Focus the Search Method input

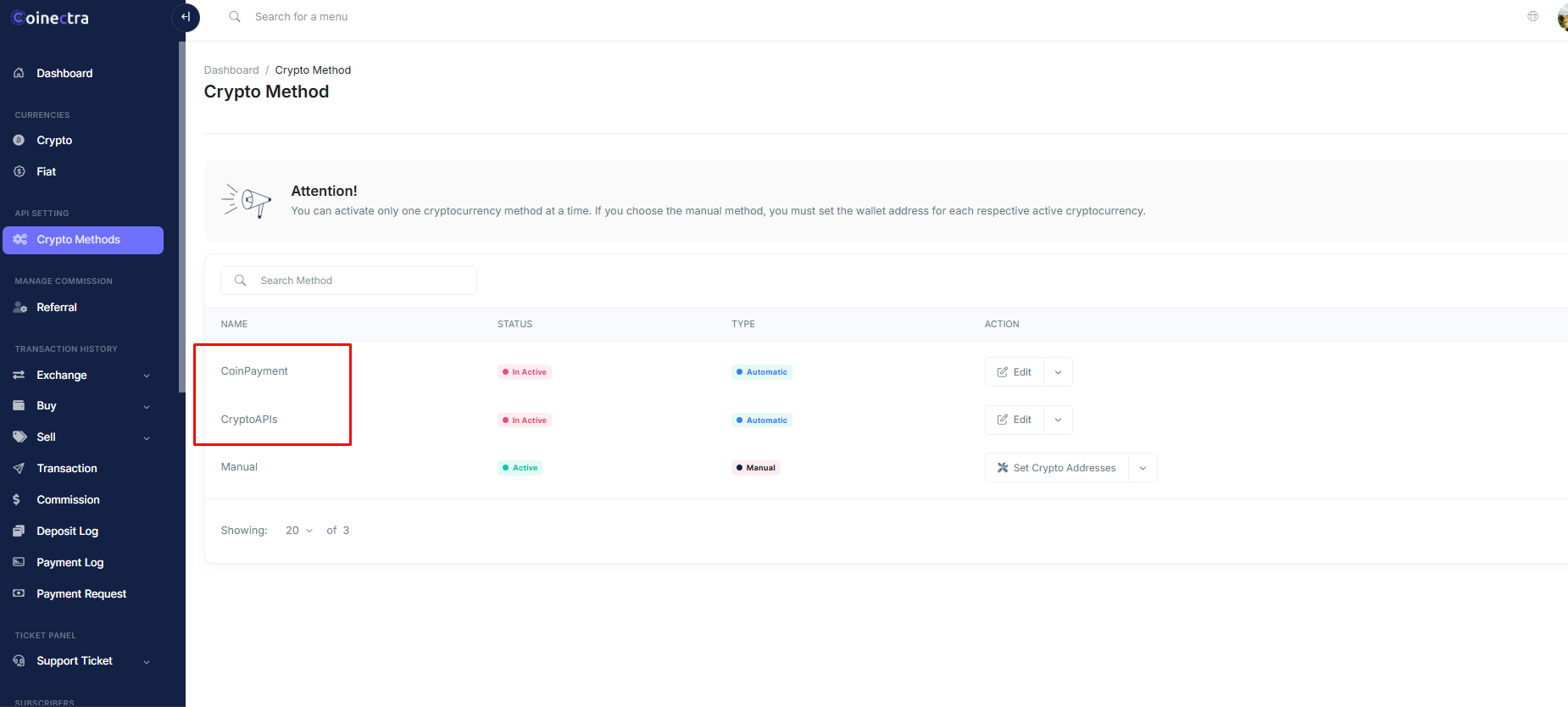tap(348, 281)
